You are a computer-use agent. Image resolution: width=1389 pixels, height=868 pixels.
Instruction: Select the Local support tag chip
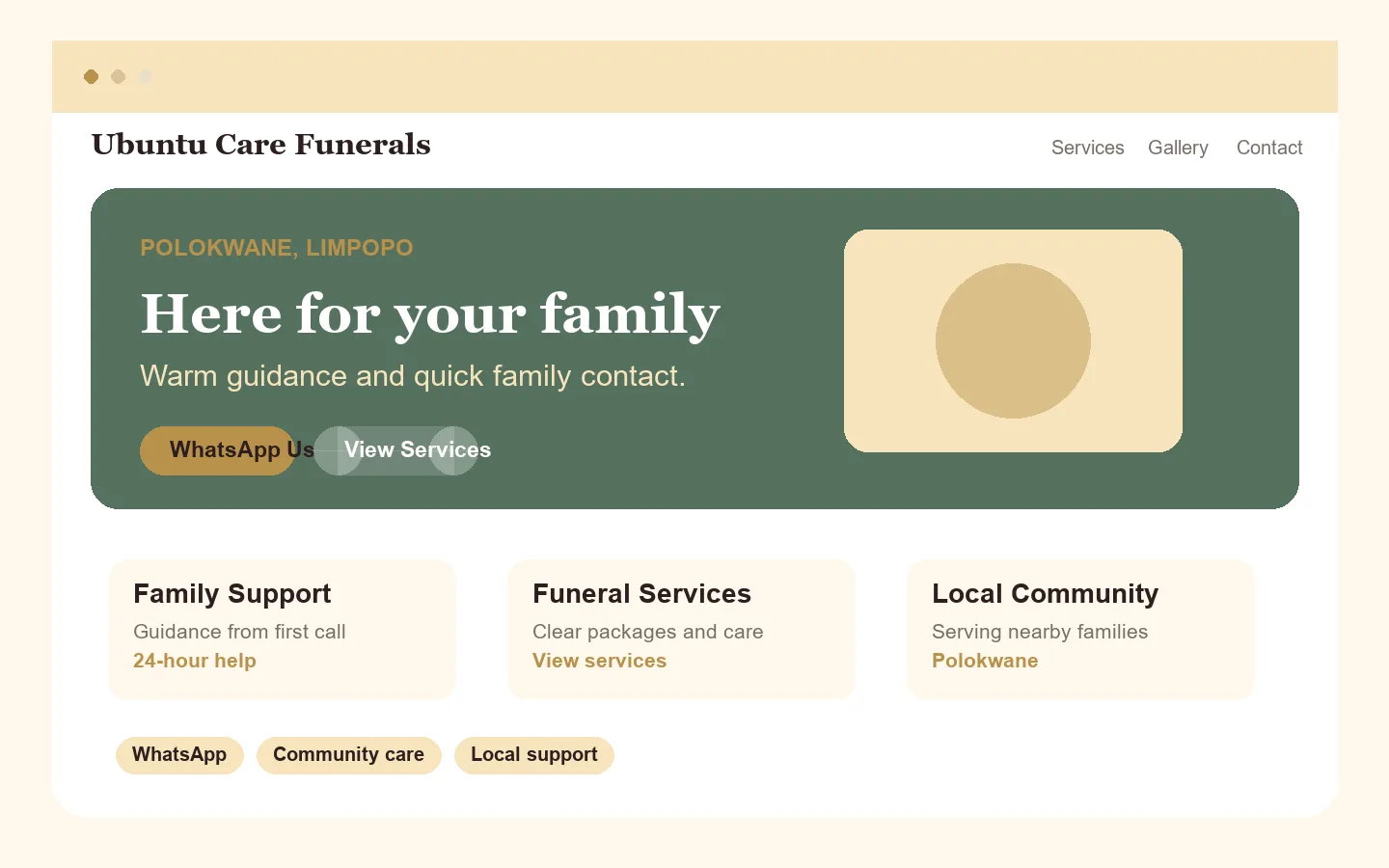pos(534,755)
